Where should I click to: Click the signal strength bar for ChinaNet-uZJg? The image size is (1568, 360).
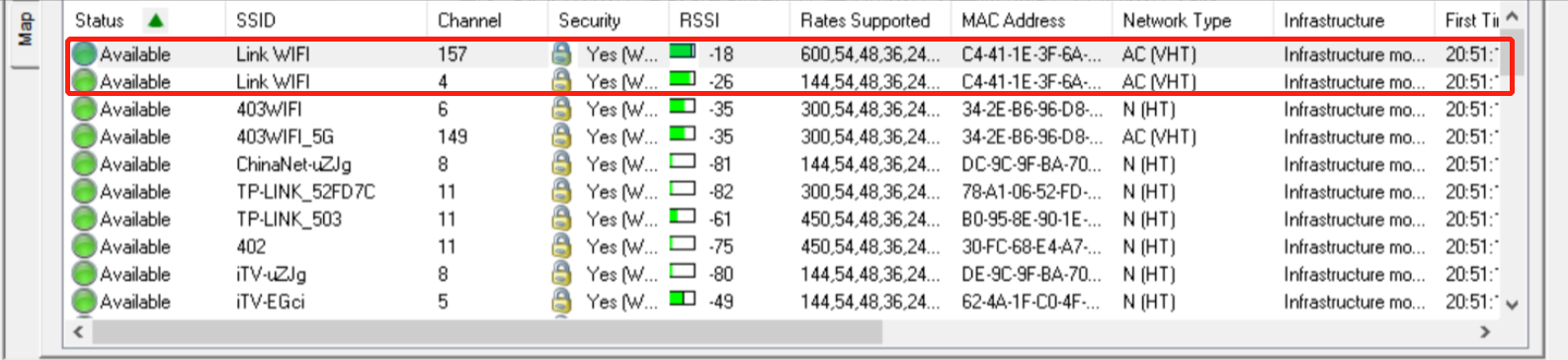(x=683, y=160)
